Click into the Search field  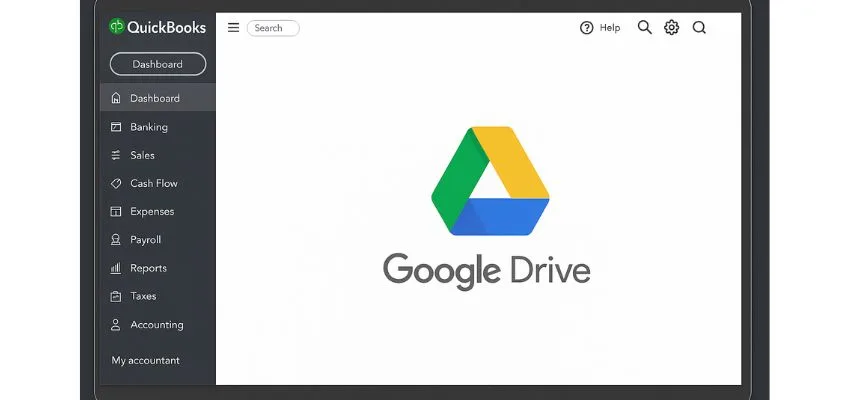point(273,28)
